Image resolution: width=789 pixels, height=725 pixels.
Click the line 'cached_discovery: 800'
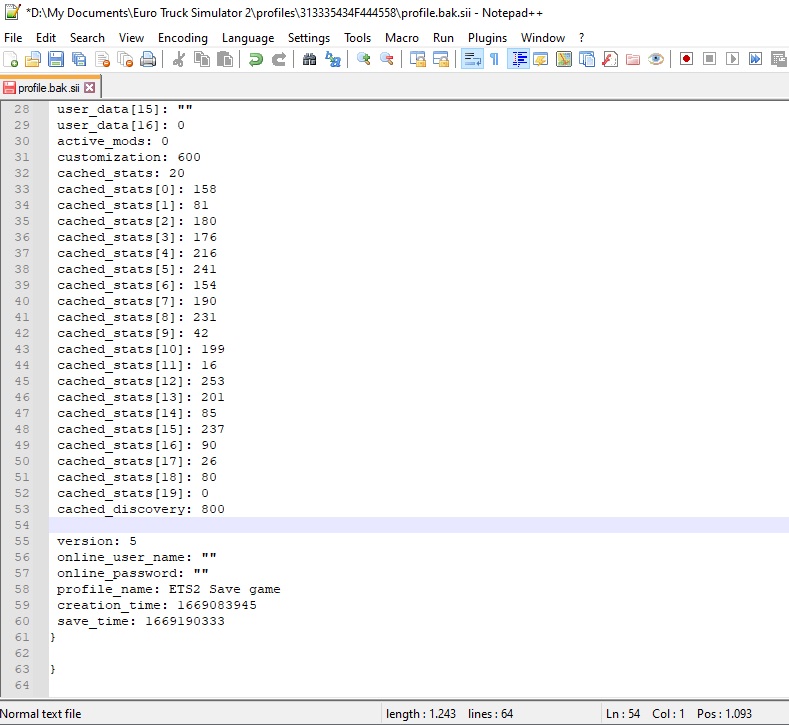coord(141,509)
